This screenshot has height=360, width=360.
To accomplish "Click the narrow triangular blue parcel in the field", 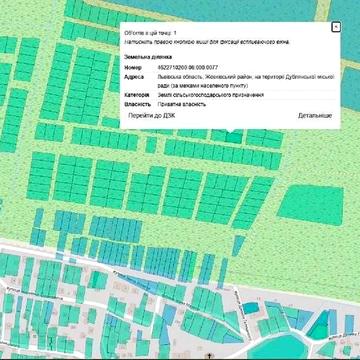I will tap(238, 246).
